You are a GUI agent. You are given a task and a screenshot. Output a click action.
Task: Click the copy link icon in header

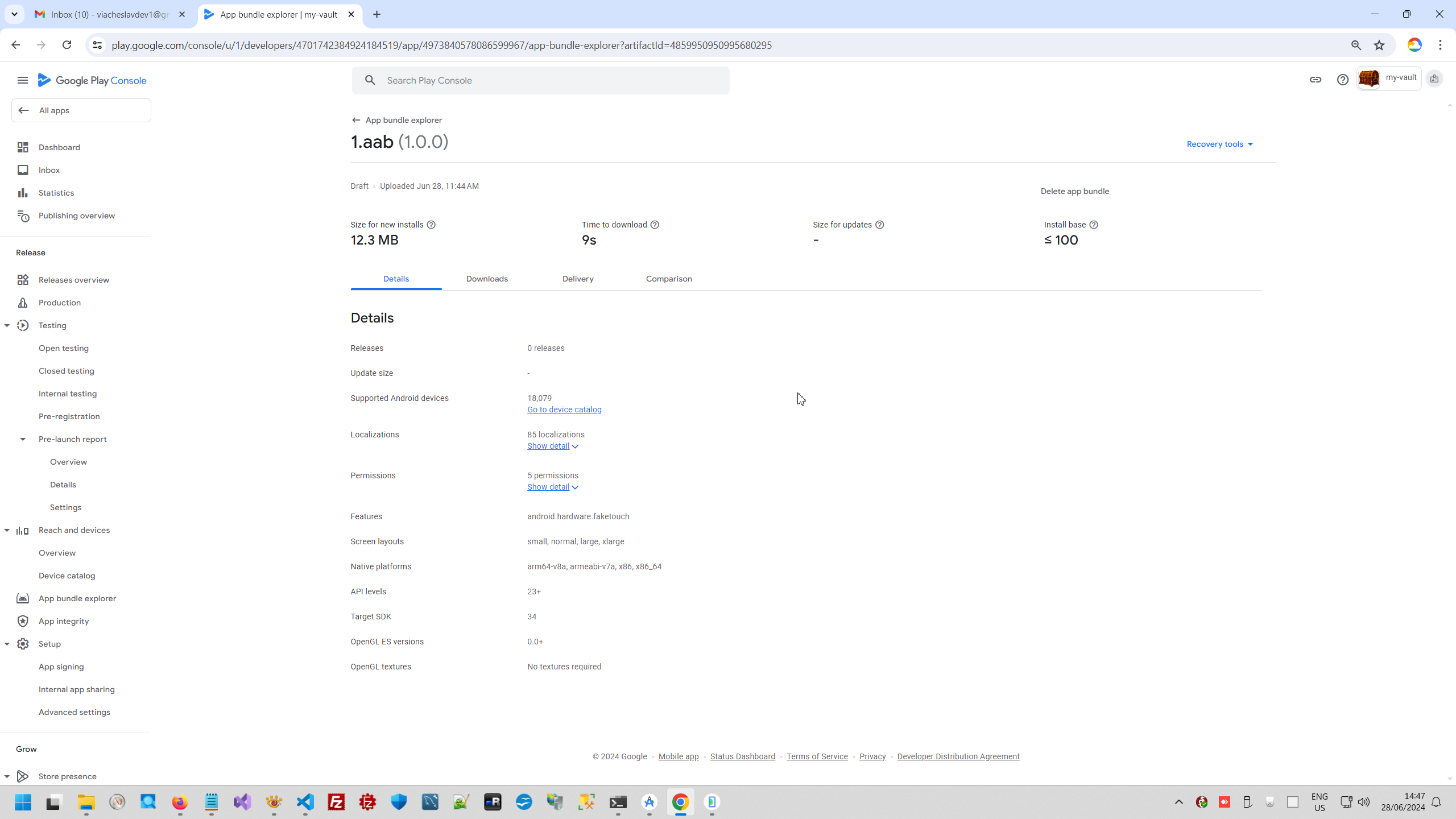pyautogui.click(x=1315, y=80)
